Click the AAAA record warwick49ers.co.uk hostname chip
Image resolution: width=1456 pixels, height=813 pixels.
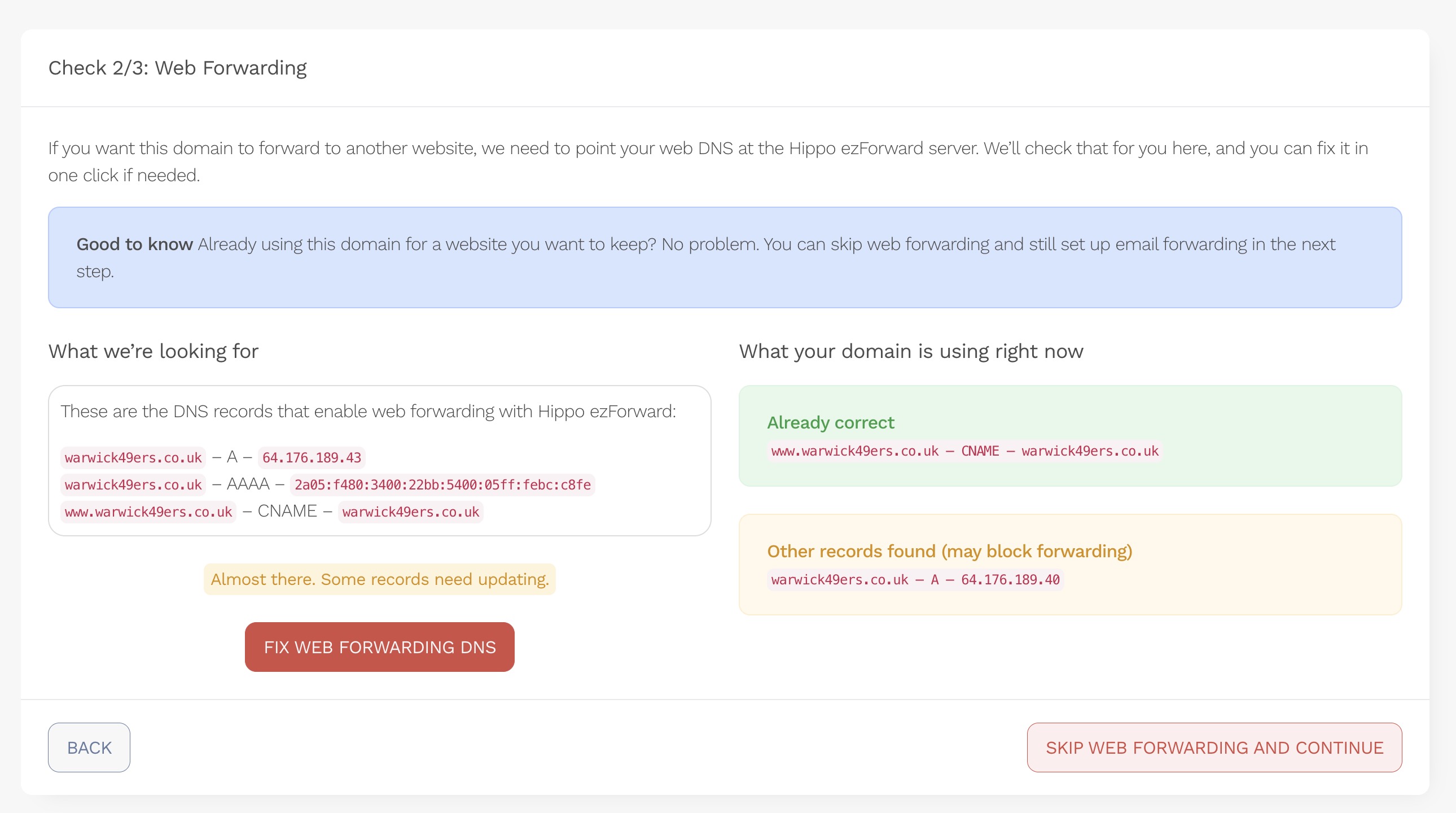pos(133,484)
